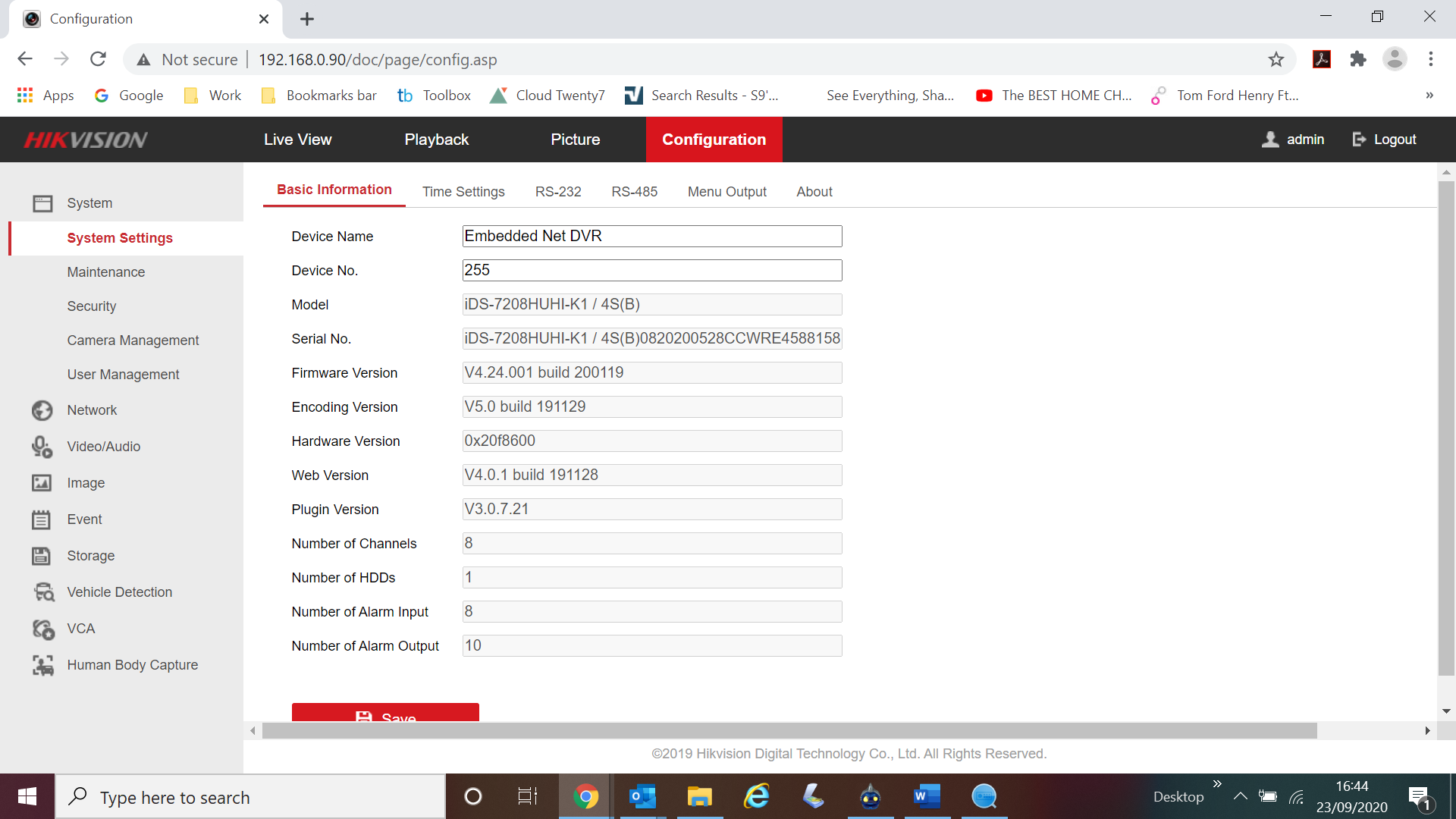The height and width of the screenshot is (819, 1456).
Task: Expand the hidden bookmarks chevron
Action: [x=1429, y=96]
